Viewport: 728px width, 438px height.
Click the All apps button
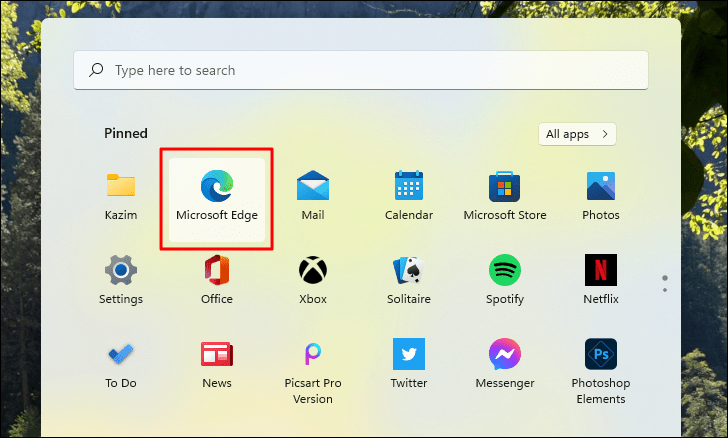point(577,134)
